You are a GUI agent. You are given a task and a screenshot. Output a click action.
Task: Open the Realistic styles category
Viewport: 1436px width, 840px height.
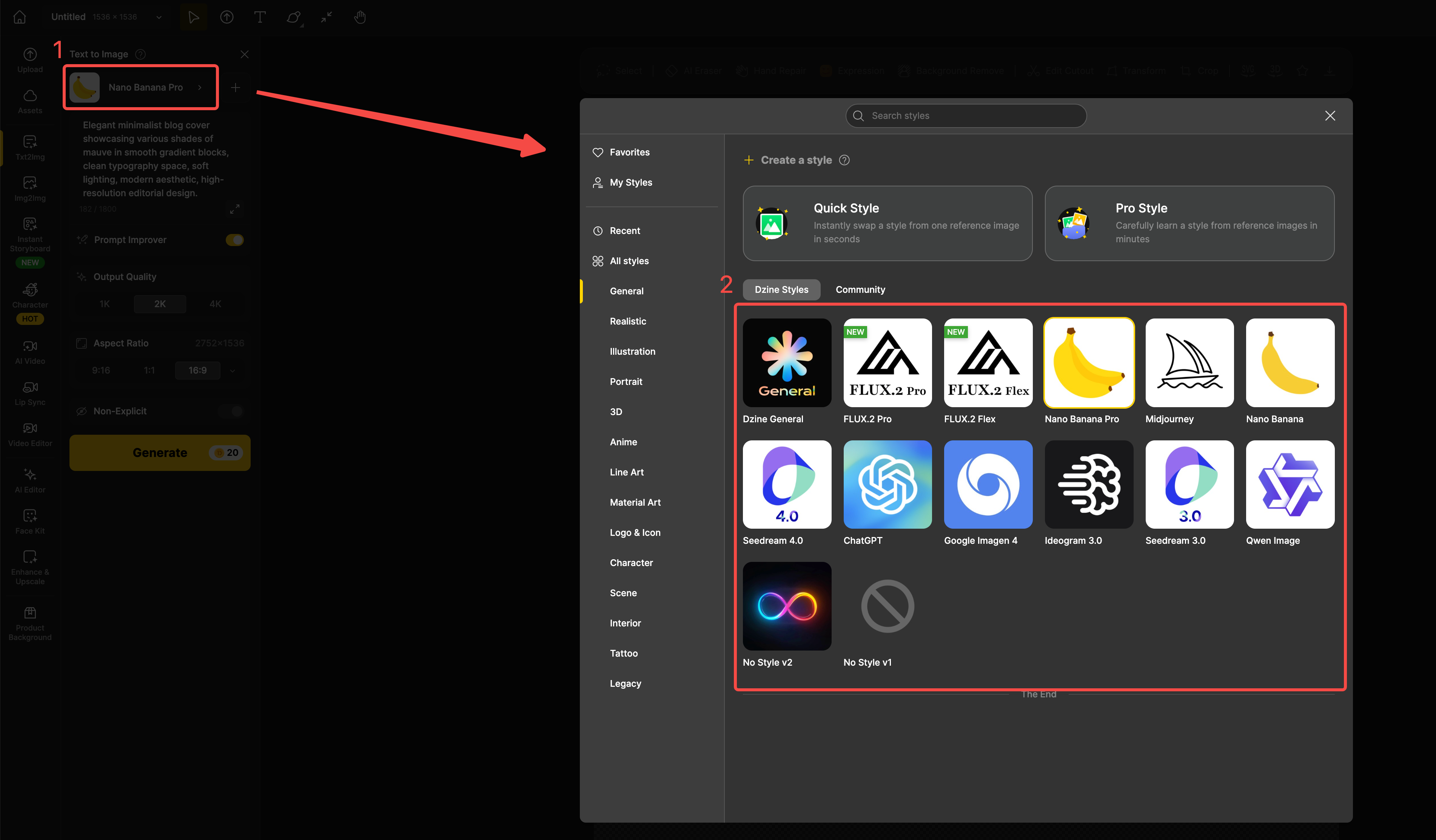click(627, 321)
